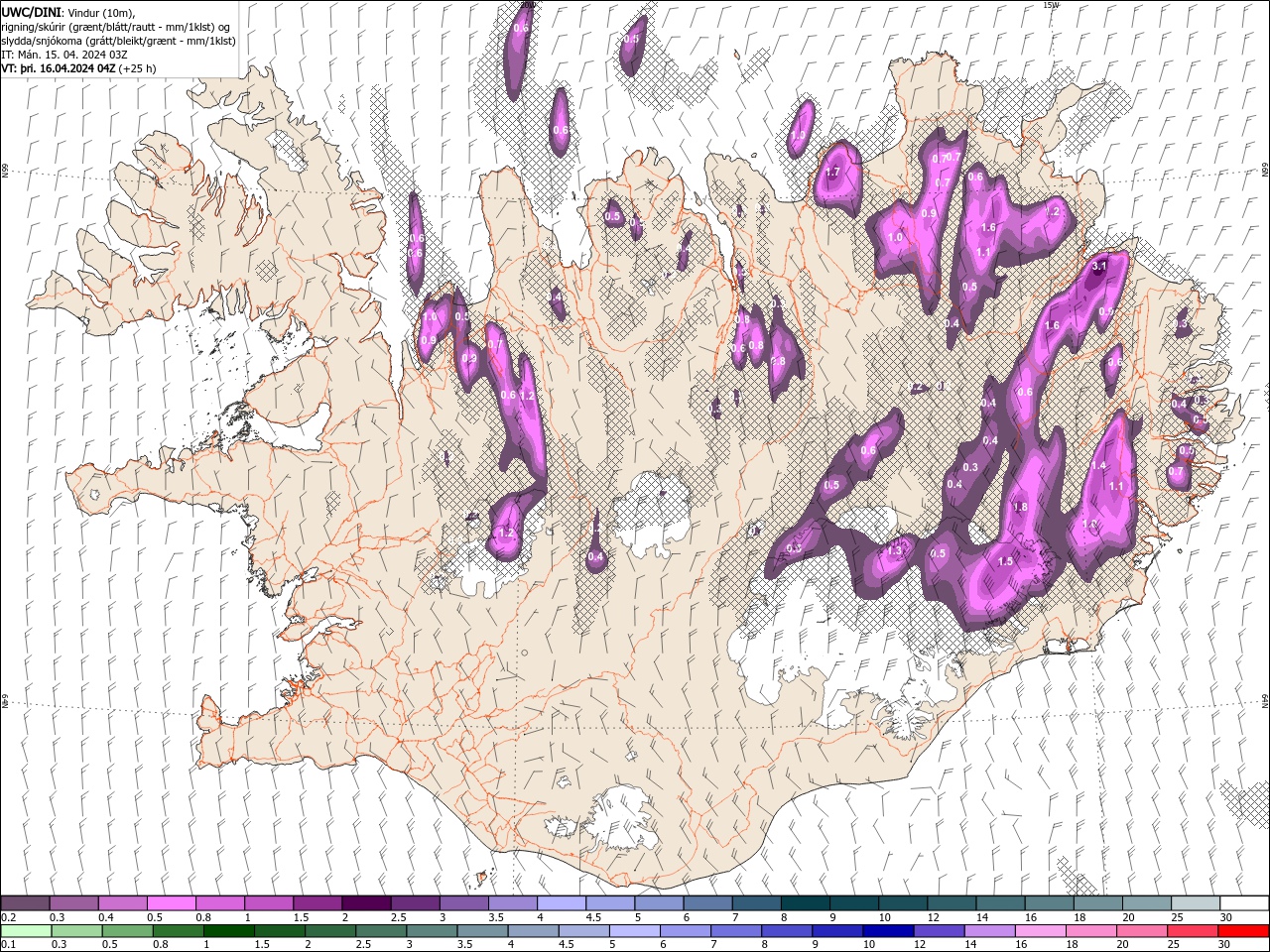Pick bottom-row green swatch starting at 0.5
Image resolution: width=1270 pixels, height=952 pixels.
point(127,931)
